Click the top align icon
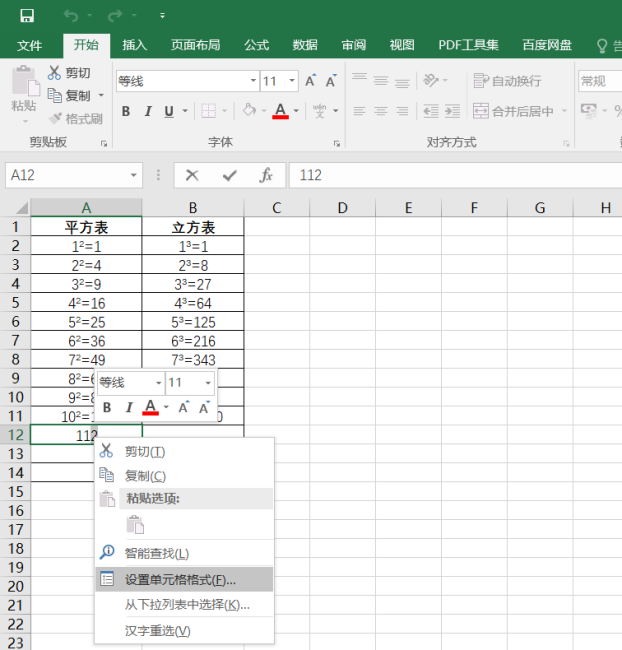The image size is (622, 650). (360, 79)
